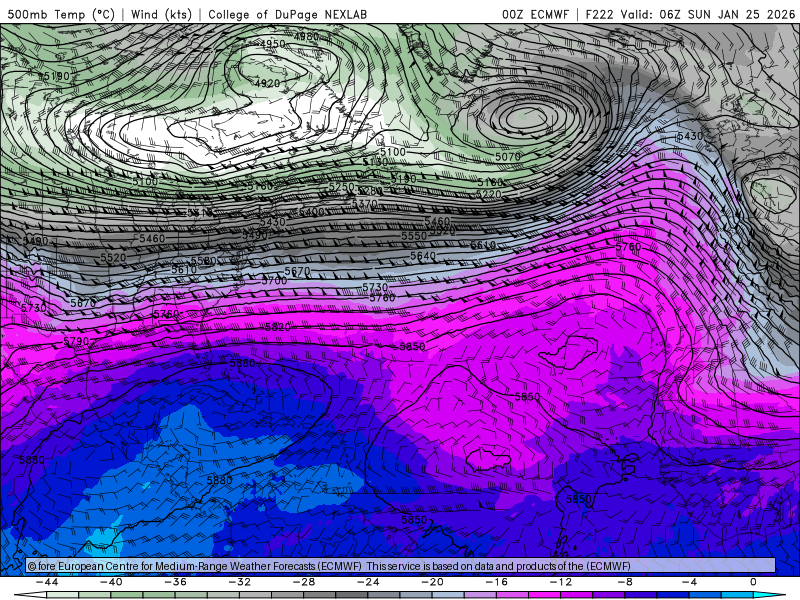The image size is (800, 600).
Task: Click the -28 color scale label
Action: 304,582
